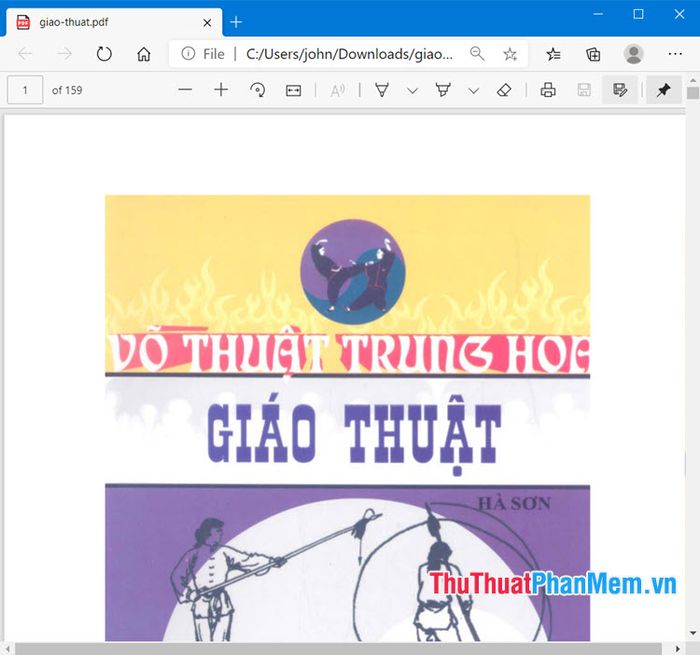Go back to previous page
The image size is (700, 655).
(x=25, y=54)
